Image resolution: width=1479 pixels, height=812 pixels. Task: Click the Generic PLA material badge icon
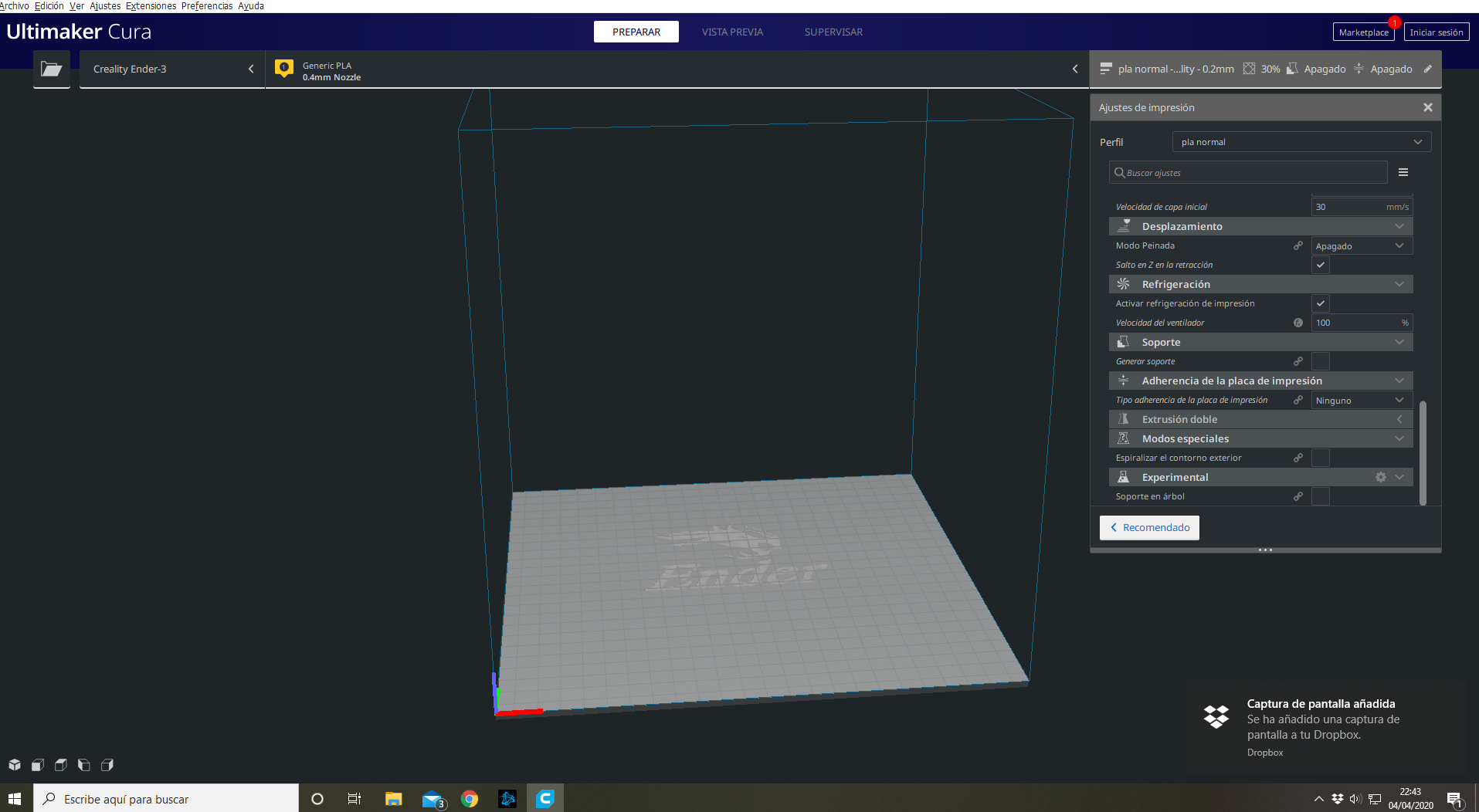284,69
